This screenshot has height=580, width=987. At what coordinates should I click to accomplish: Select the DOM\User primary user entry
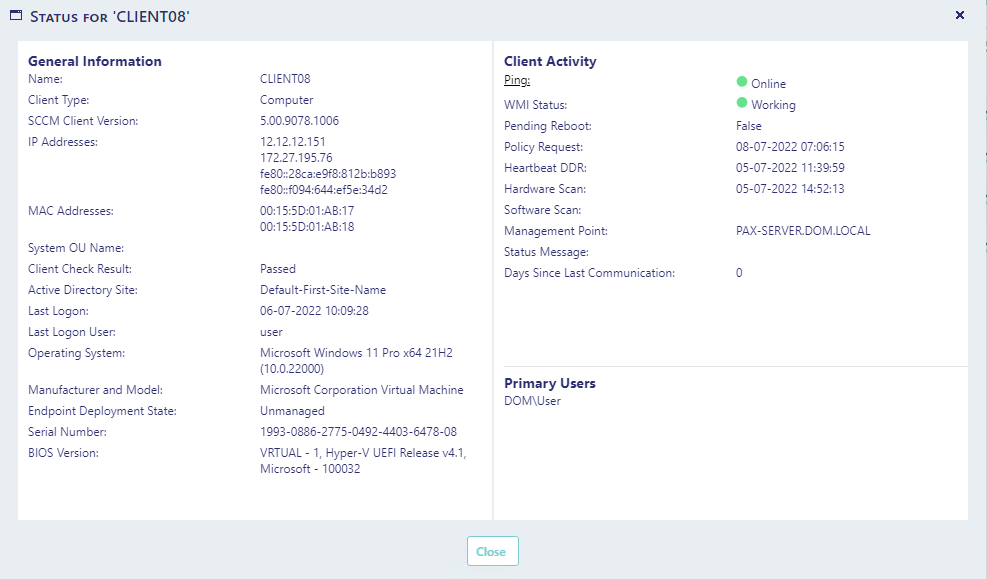click(532, 401)
